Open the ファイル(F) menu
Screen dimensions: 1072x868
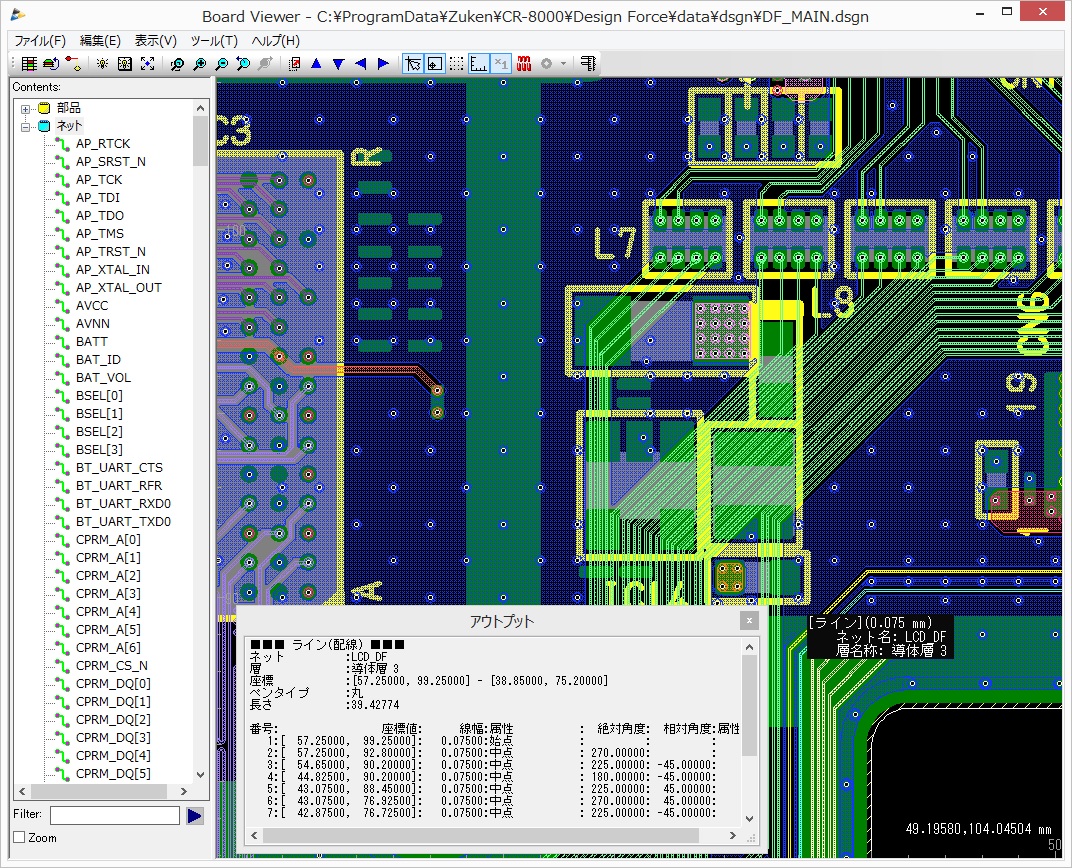pyautogui.click(x=40, y=41)
